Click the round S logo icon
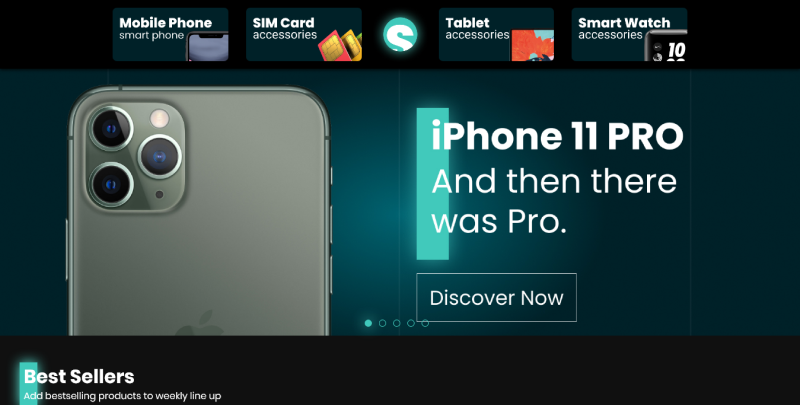The height and width of the screenshot is (406, 800). (400, 34)
